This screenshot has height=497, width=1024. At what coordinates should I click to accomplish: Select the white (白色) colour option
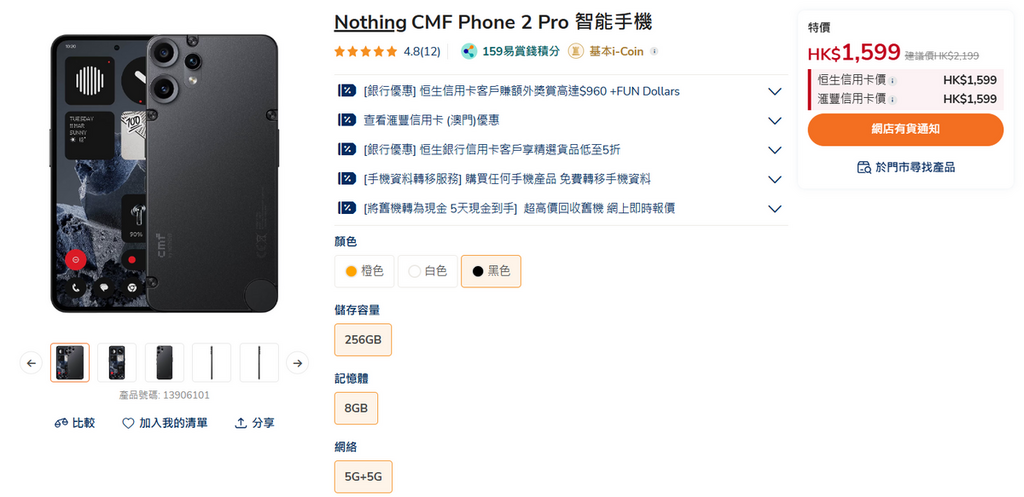(428, 271)
